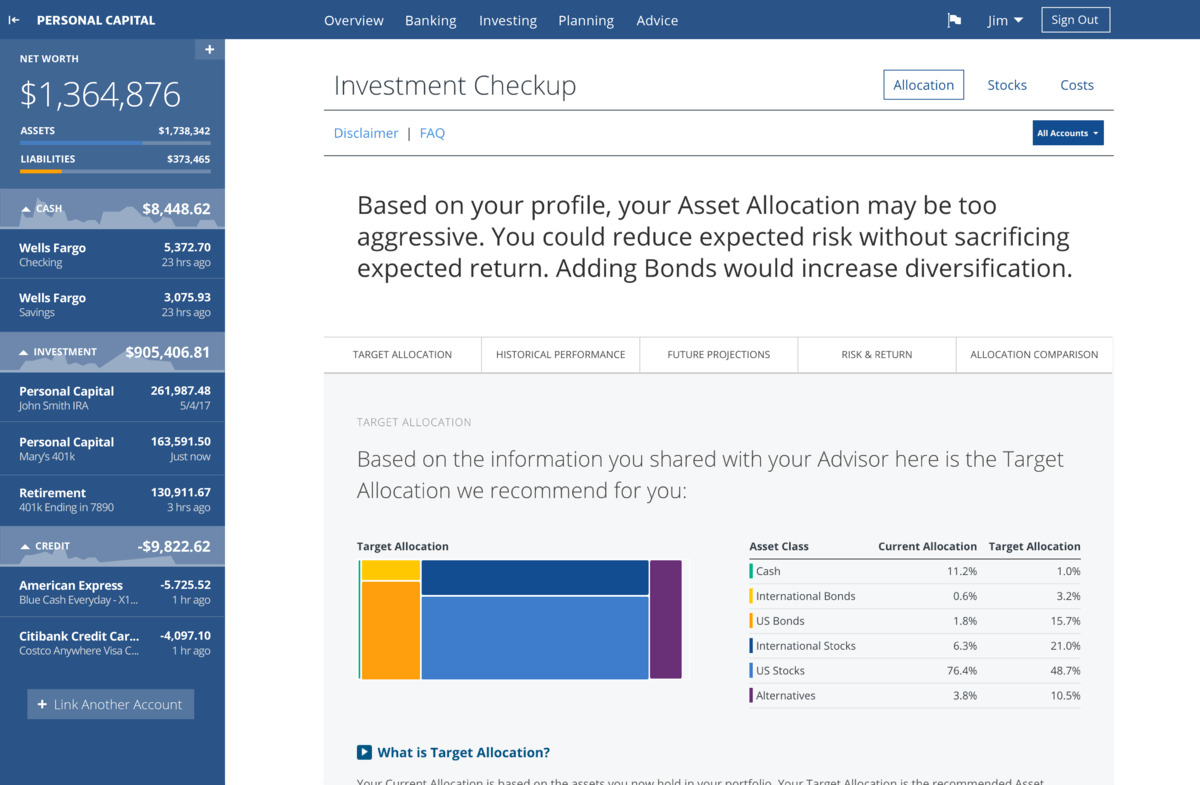Viewport: 1200px width, 785px height.
Task: Click the orange US Bonds chart block
Action: 390,631
